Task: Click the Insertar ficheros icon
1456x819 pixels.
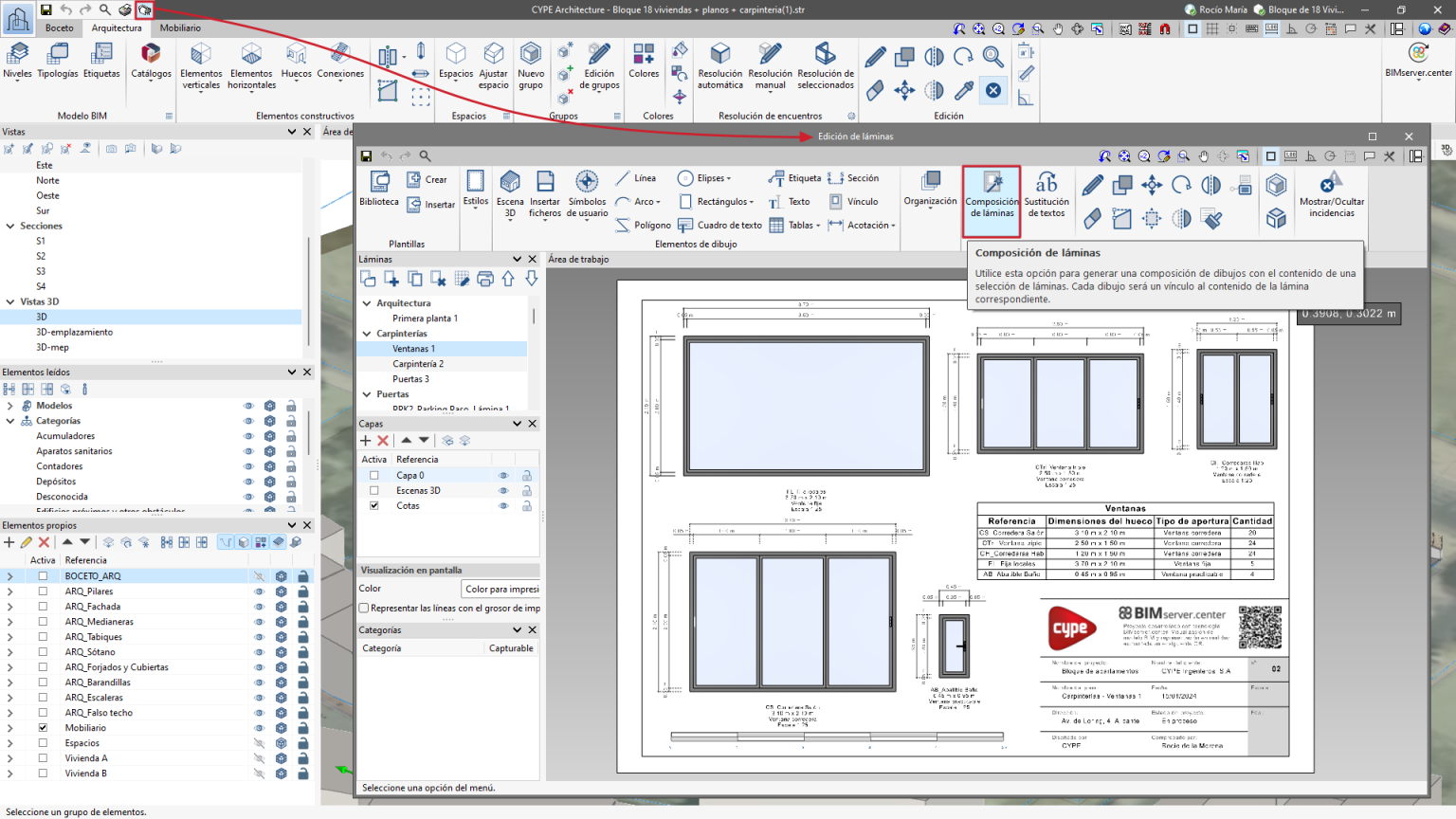Action: (545, 193)
